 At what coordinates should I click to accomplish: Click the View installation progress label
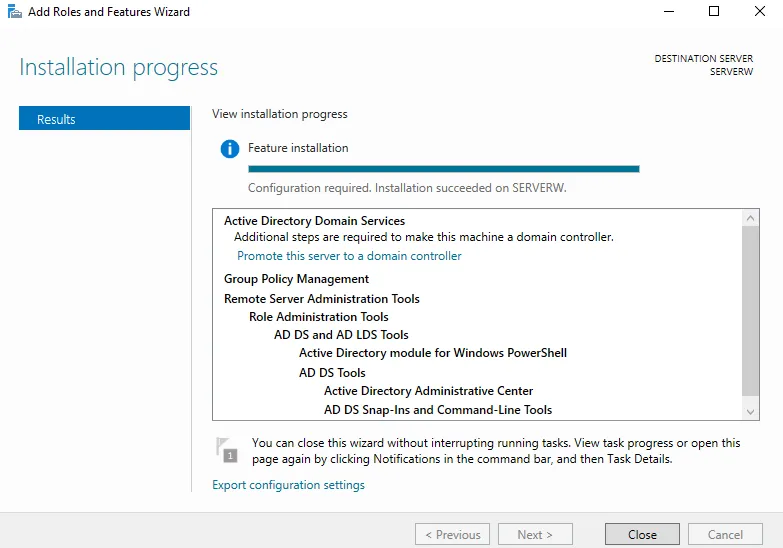[280, 114]
